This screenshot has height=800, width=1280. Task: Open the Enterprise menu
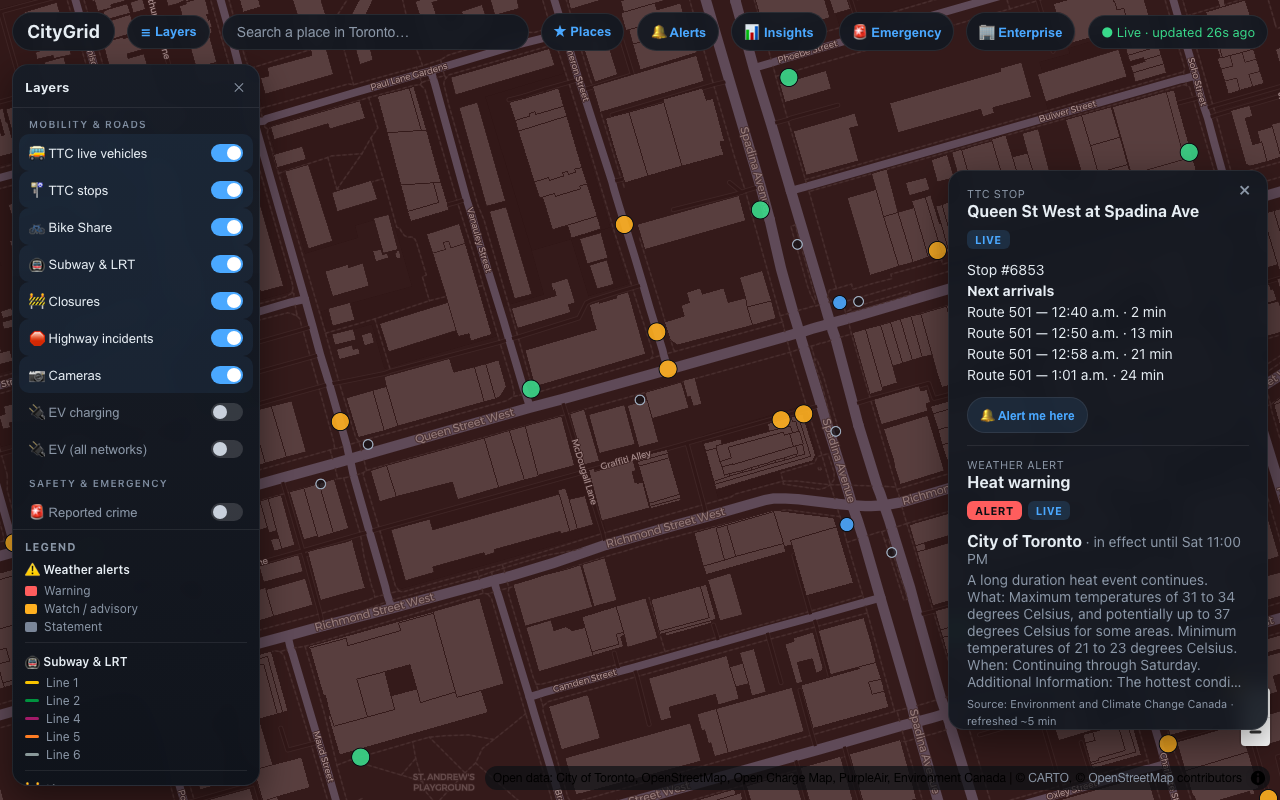(1020, 32)
